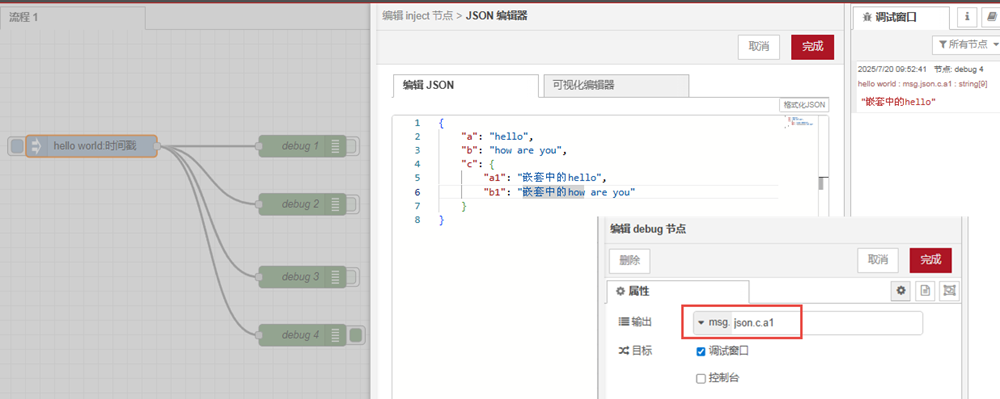
Task: Select the hello world:时间戳 inject node
Action: [x=92, y=146]
